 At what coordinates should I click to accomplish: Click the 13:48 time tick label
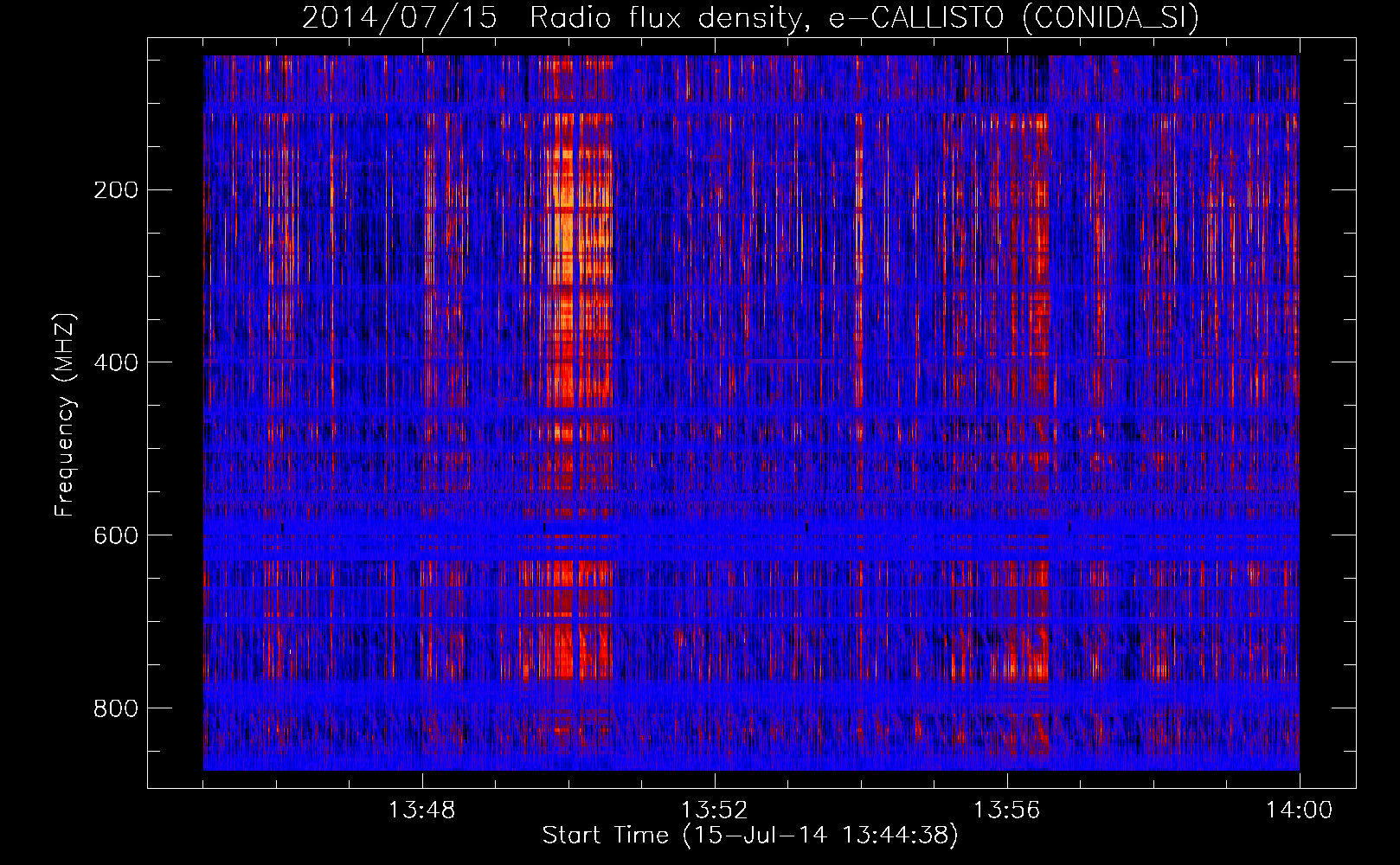tap(421, 811)
